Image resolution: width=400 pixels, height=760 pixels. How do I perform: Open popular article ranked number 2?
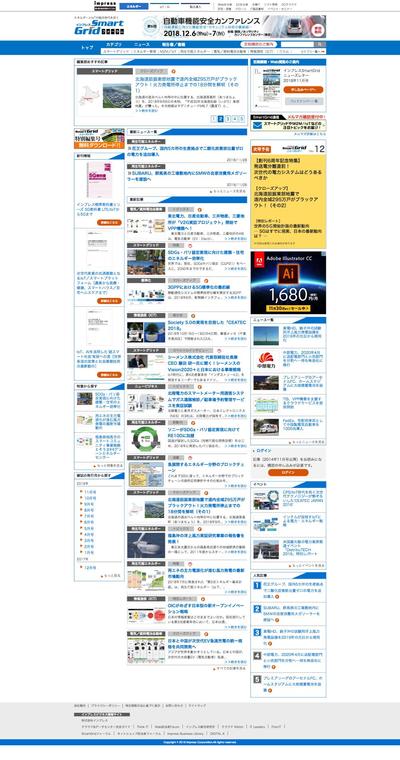[293, 613]
